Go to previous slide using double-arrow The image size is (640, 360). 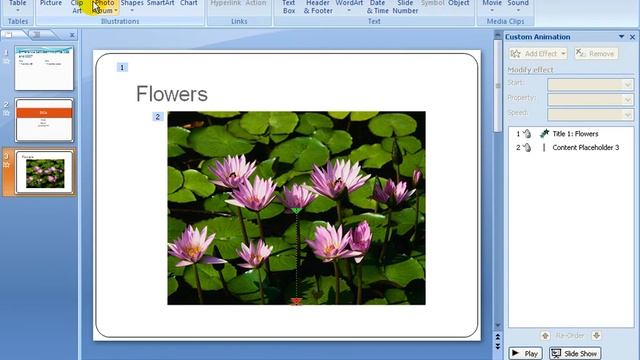pyautogui.click(x=498, y=337)
